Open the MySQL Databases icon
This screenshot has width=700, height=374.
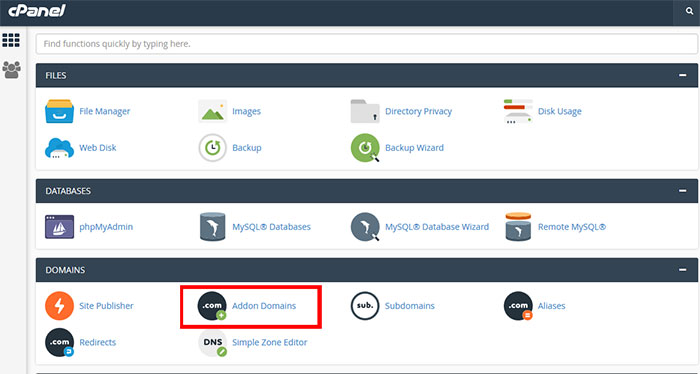click(212, 227)
